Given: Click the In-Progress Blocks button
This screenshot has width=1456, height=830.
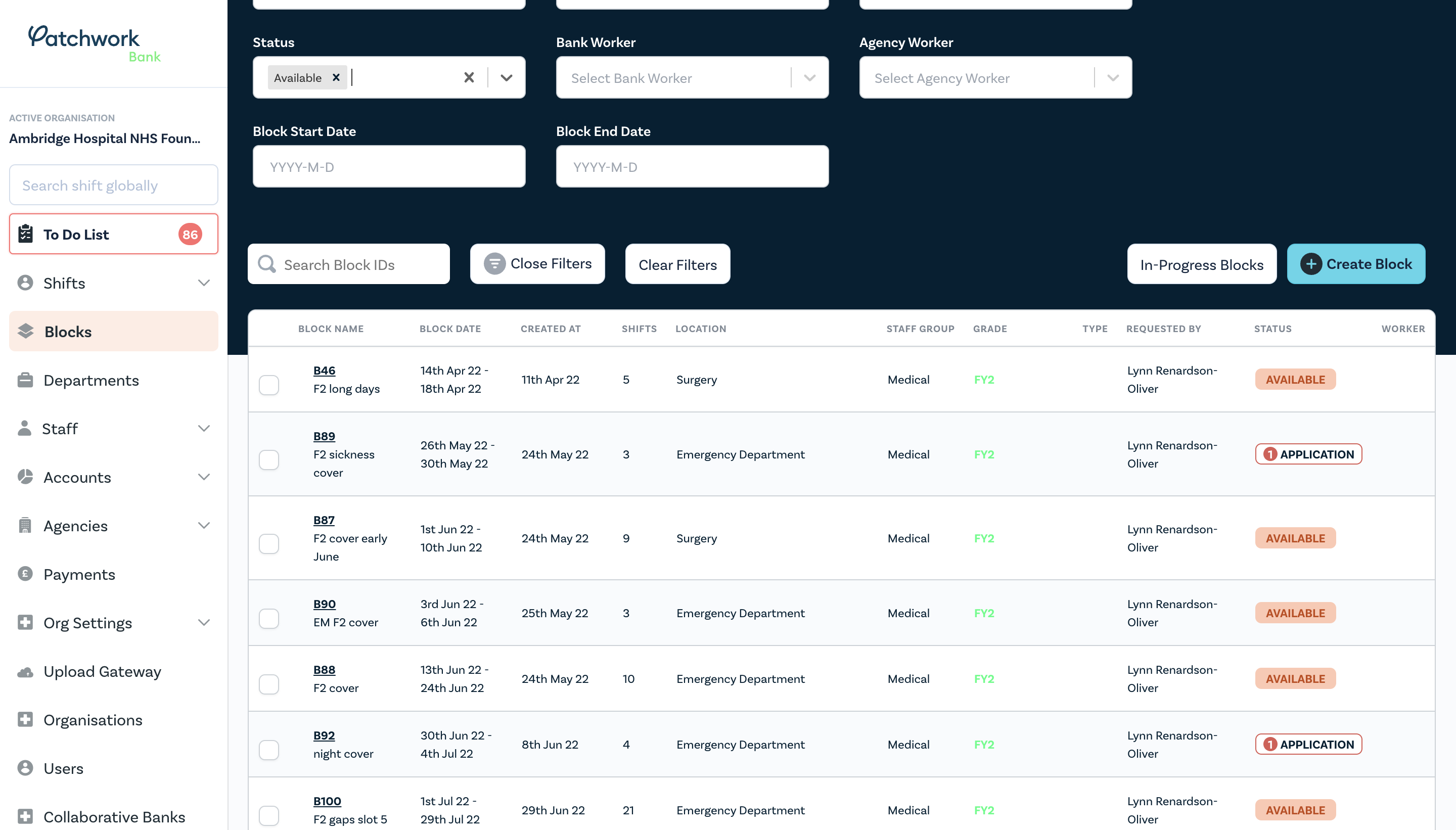Looking at the screenshot, I should coord(1201,263).
